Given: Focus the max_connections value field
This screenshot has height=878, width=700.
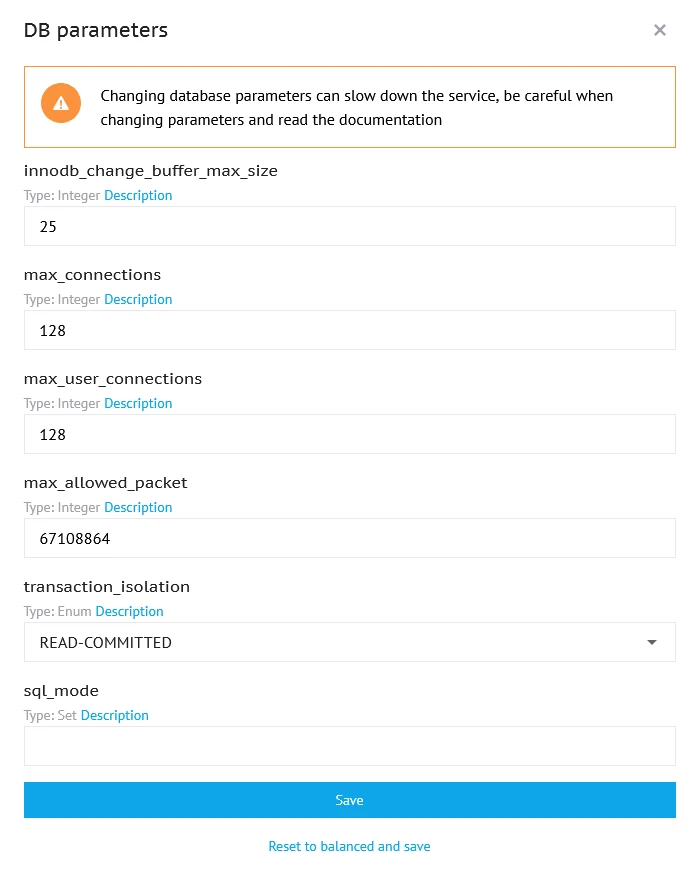Looking at the screenshot, I should pos(349,330).
